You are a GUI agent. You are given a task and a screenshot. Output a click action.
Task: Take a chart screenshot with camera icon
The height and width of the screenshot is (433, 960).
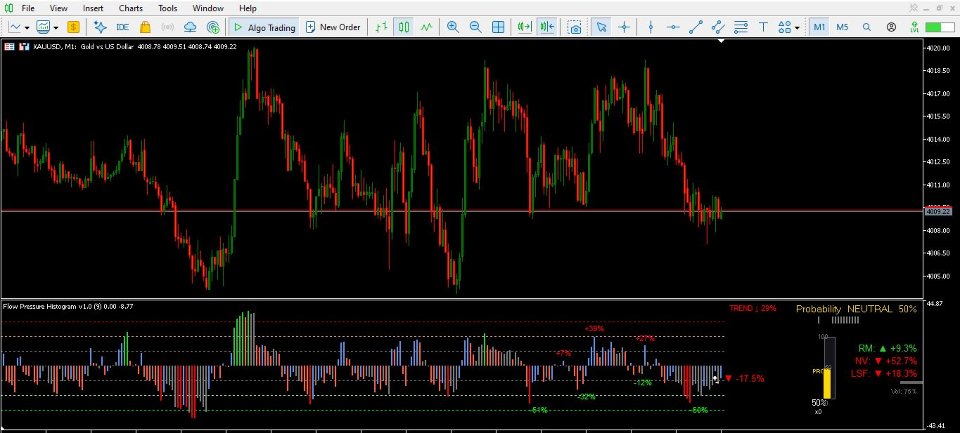574,28
